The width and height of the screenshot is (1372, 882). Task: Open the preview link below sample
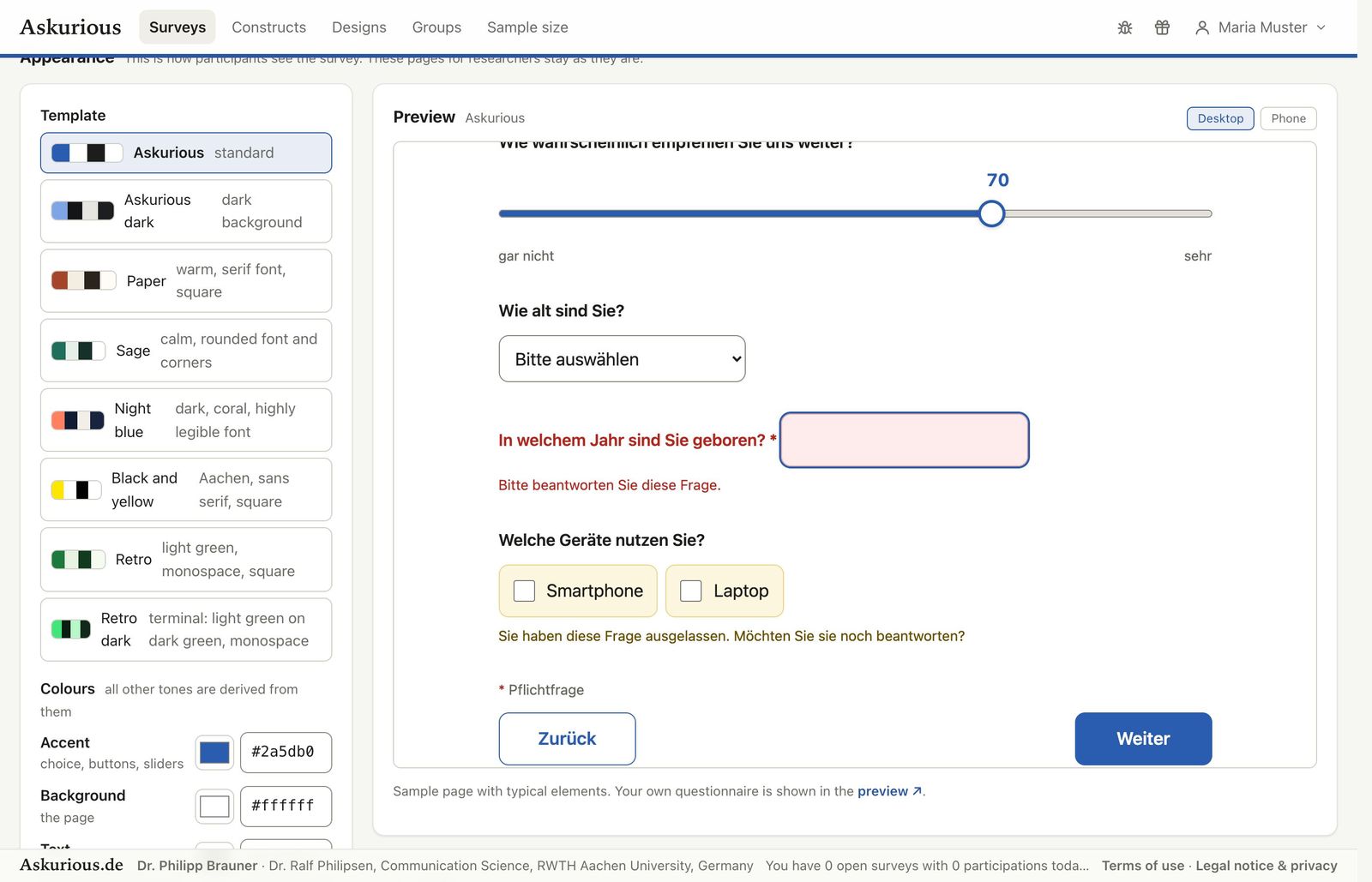coord(889,791)
